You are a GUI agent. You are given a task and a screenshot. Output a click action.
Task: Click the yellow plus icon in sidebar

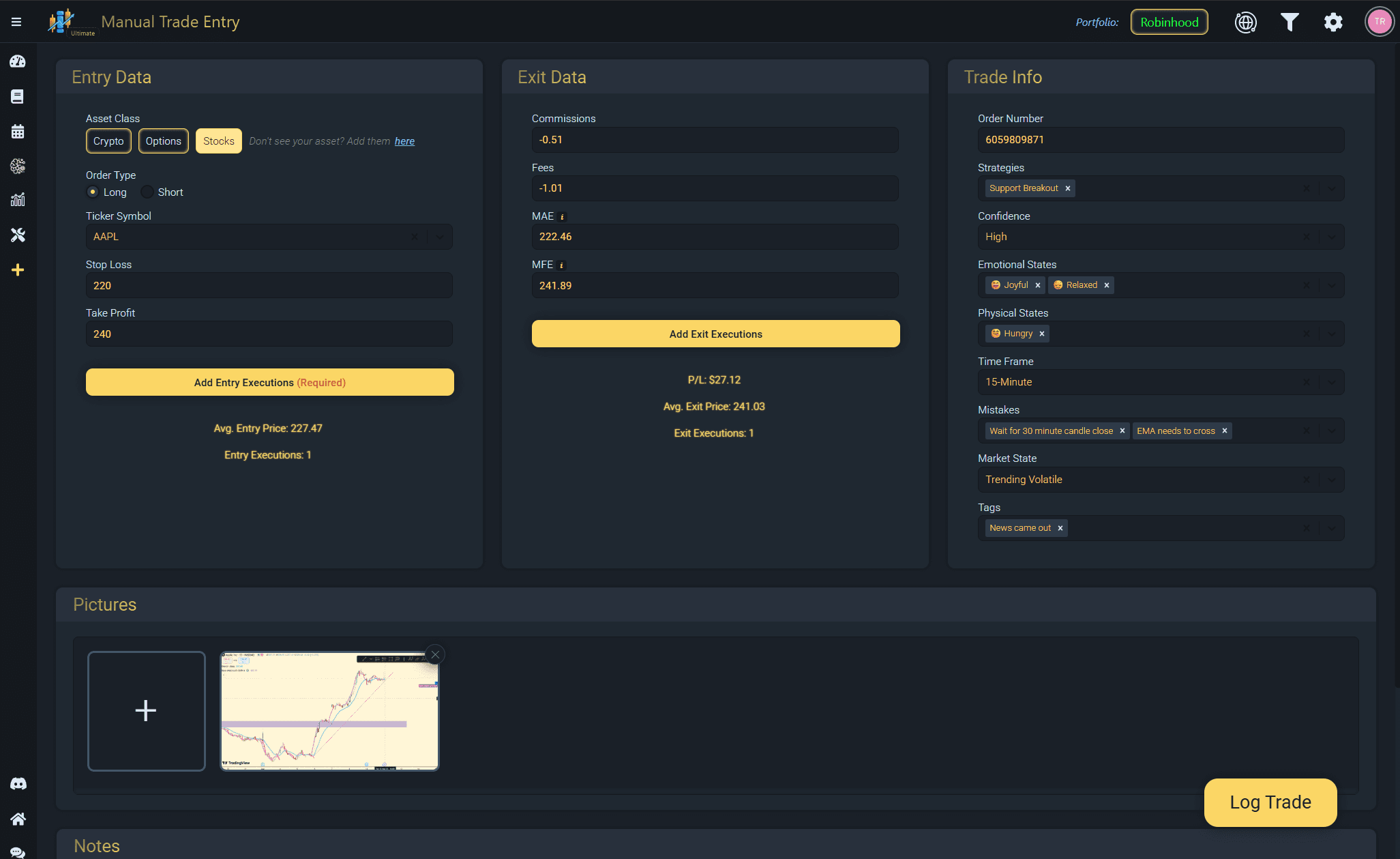tap(18, 270)
